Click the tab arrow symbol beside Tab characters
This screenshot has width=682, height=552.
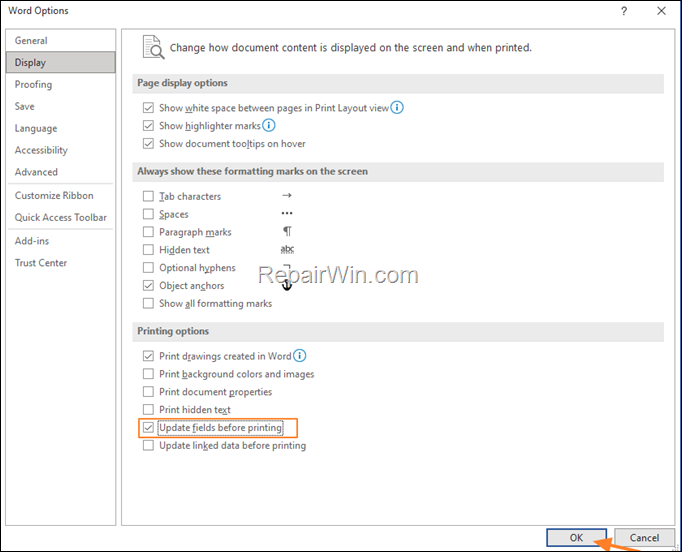[x=287, y=195]
